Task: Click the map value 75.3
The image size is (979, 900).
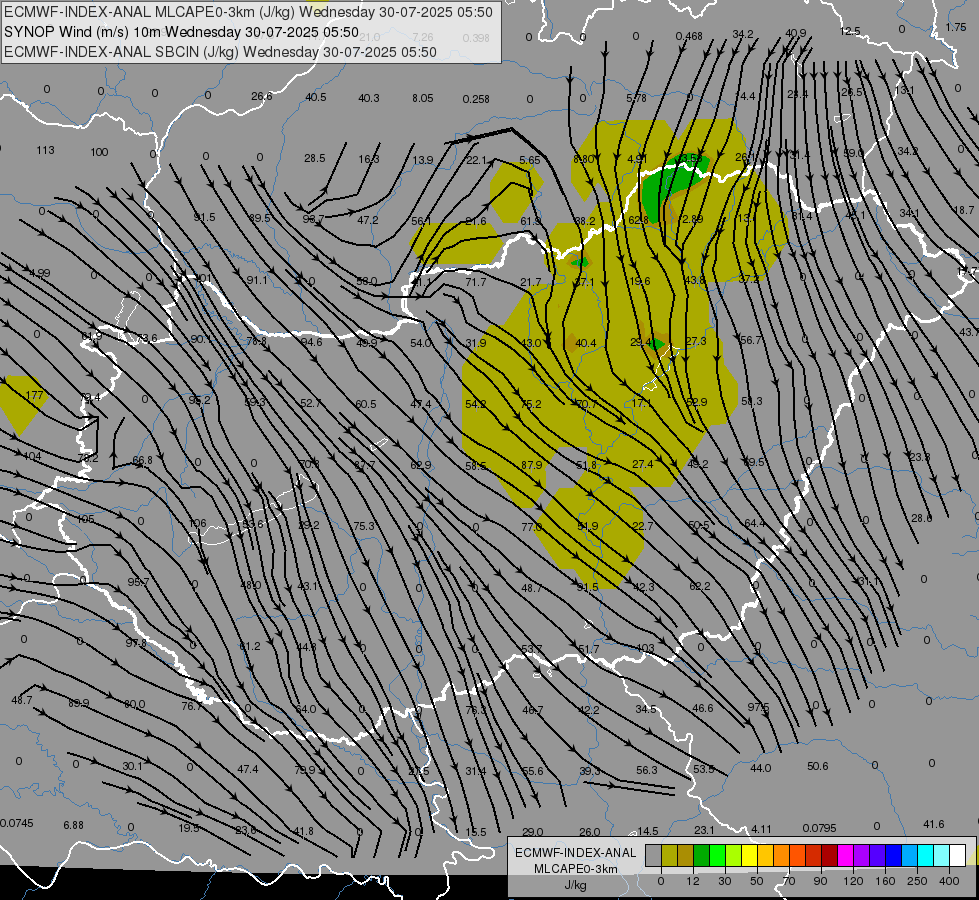Action: (x=364, y=526)
